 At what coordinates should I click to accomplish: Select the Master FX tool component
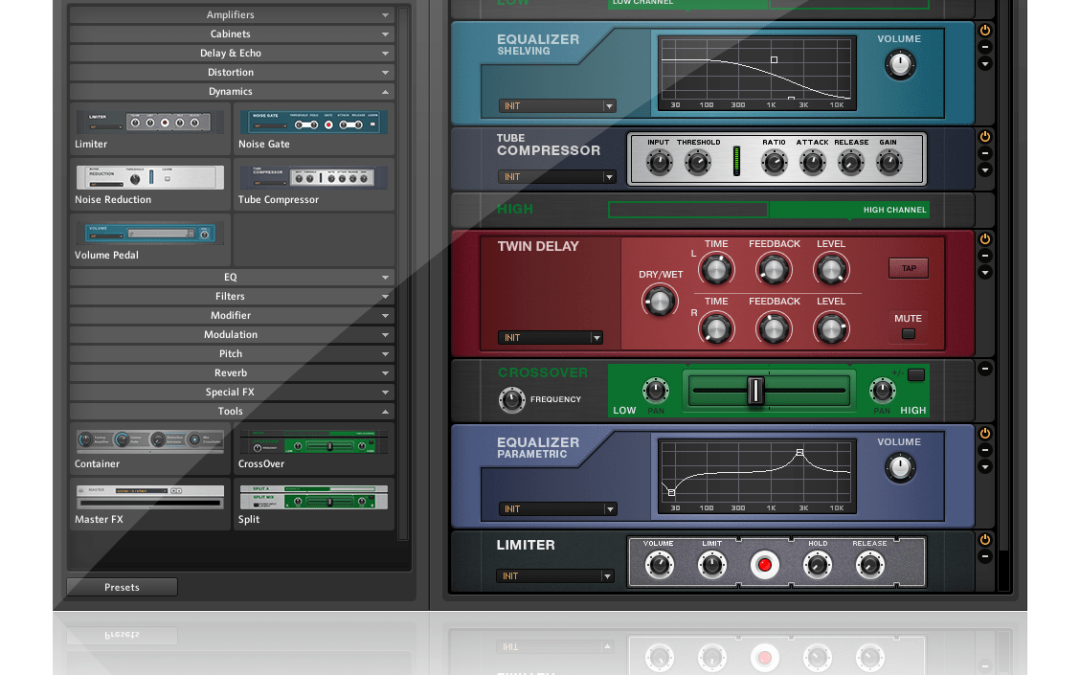pyautogui.click(x=149, y=497)
